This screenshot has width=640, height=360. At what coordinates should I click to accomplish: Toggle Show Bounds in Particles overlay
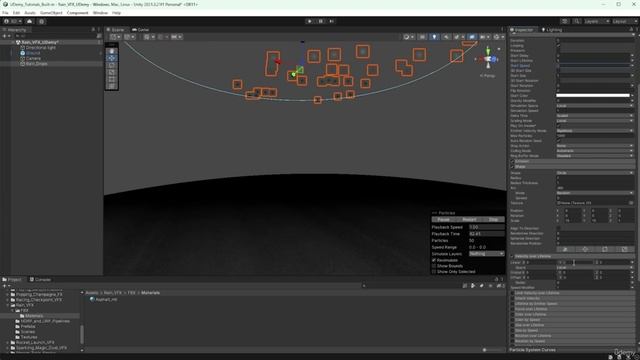434,266
